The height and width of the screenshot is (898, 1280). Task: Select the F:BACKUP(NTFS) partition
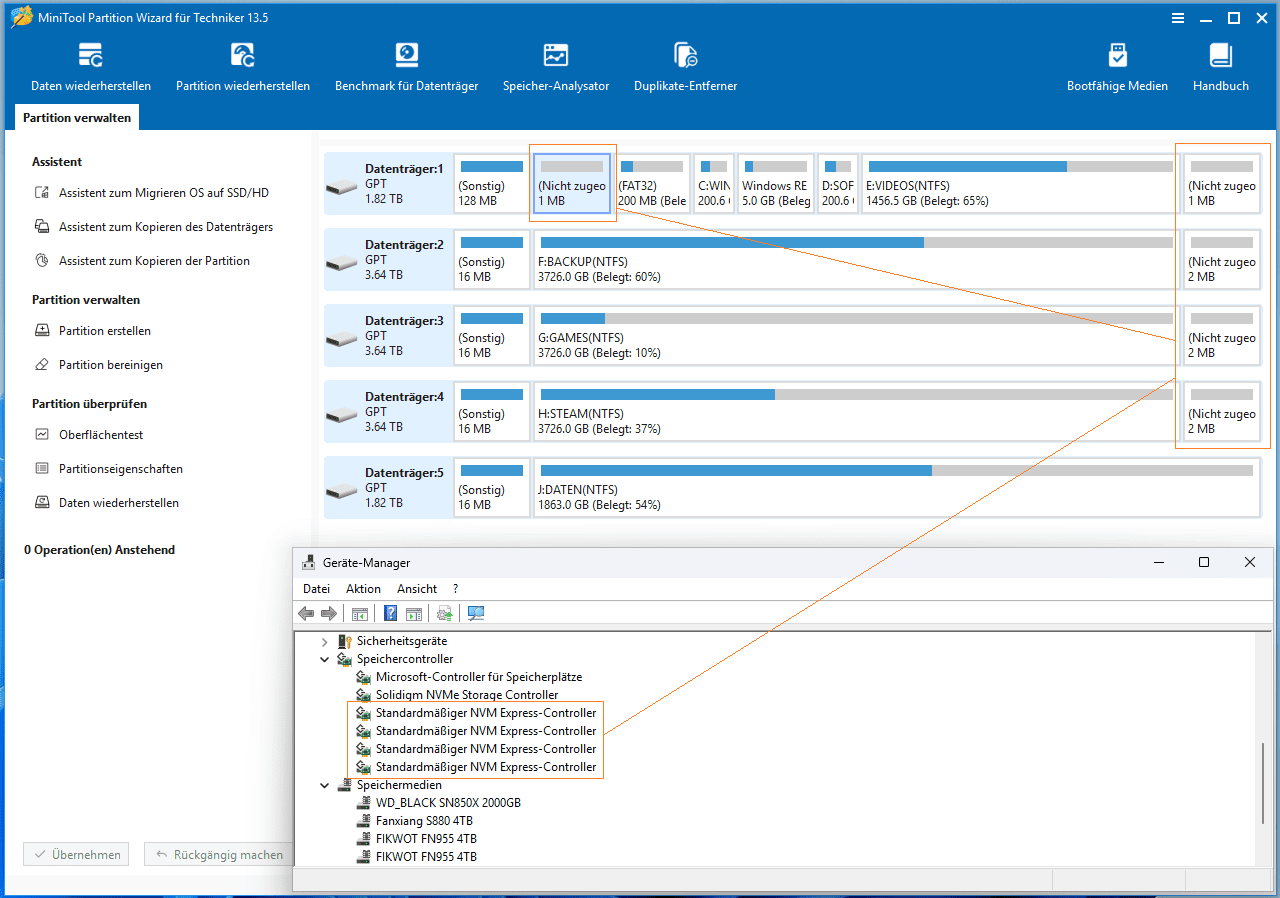coord(857,260)
